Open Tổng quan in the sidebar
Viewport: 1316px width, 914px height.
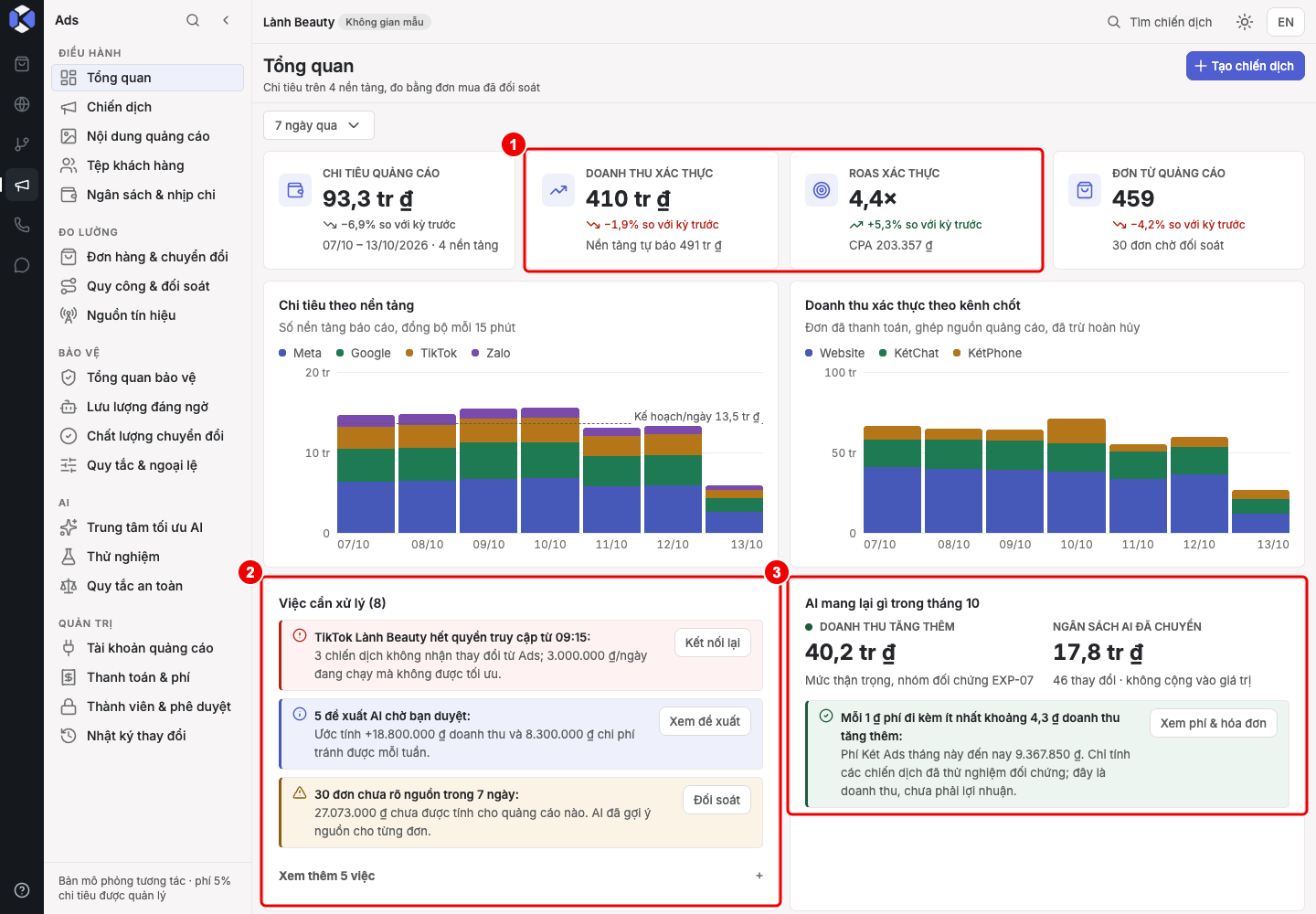tap(147, 78)
